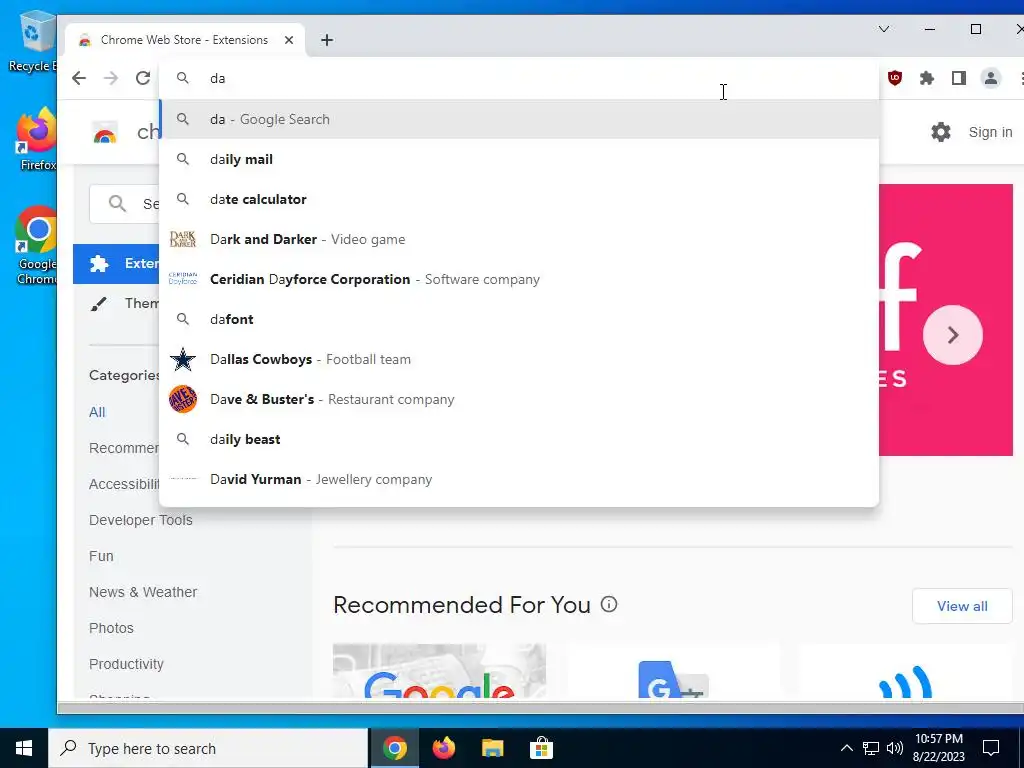Open the notification center icon

pyautogui.click(x=991, y=748)
